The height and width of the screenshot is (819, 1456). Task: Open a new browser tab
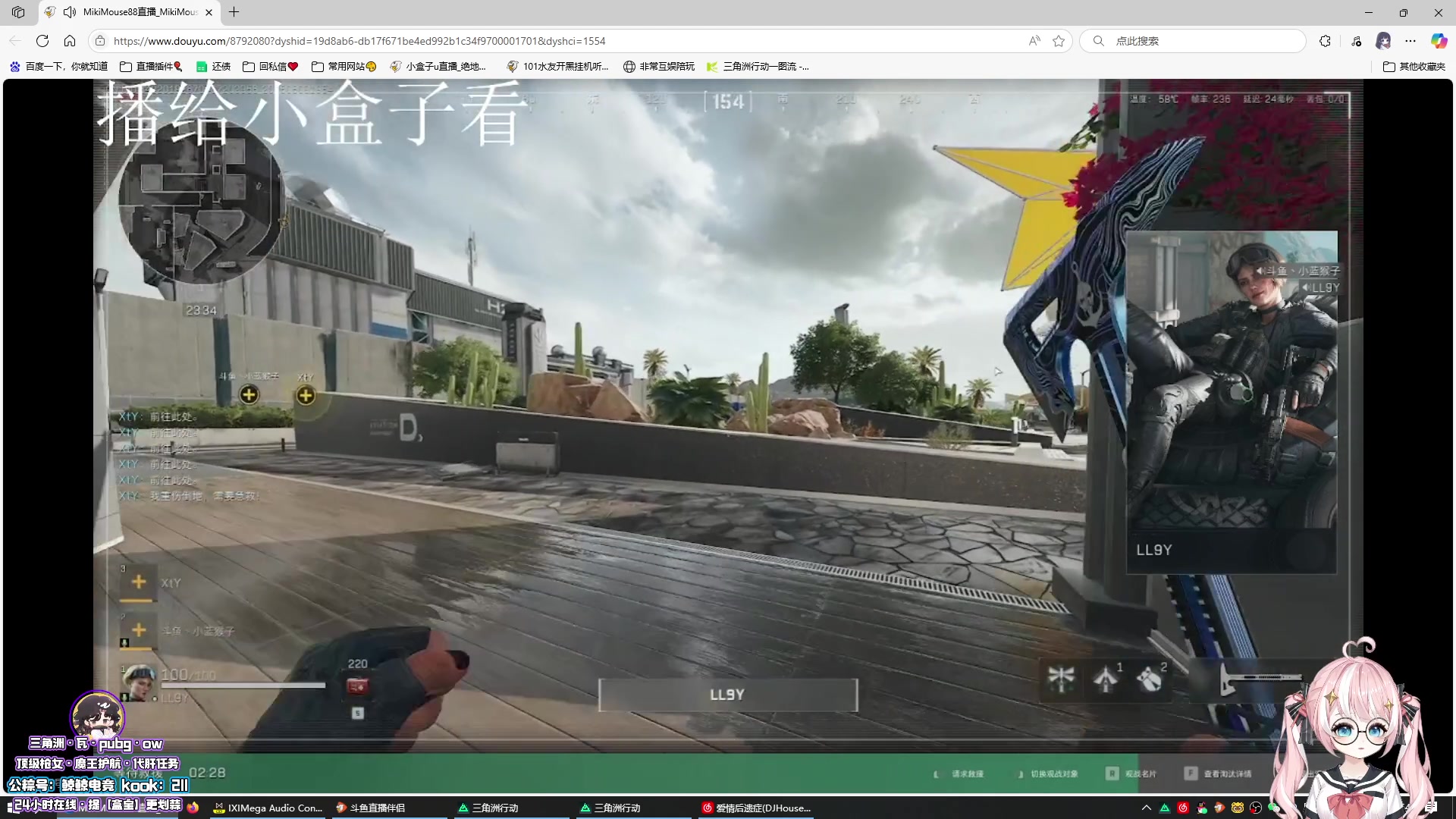pyautogui.click(x=234, y=12)
